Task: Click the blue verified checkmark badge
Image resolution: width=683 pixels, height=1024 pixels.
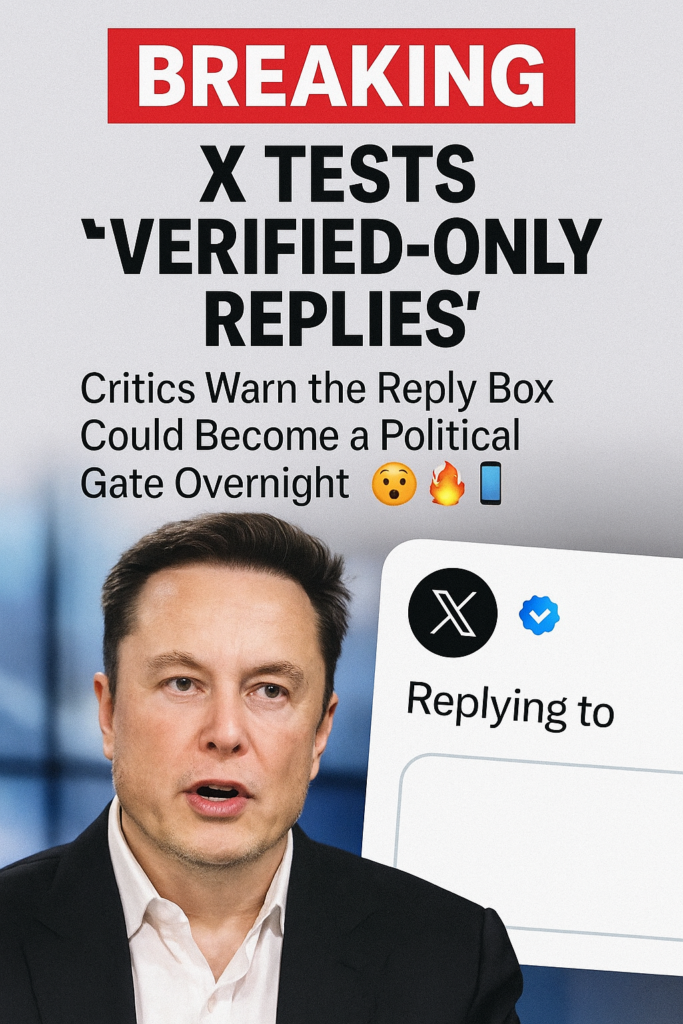Action: tap(539, 615)
